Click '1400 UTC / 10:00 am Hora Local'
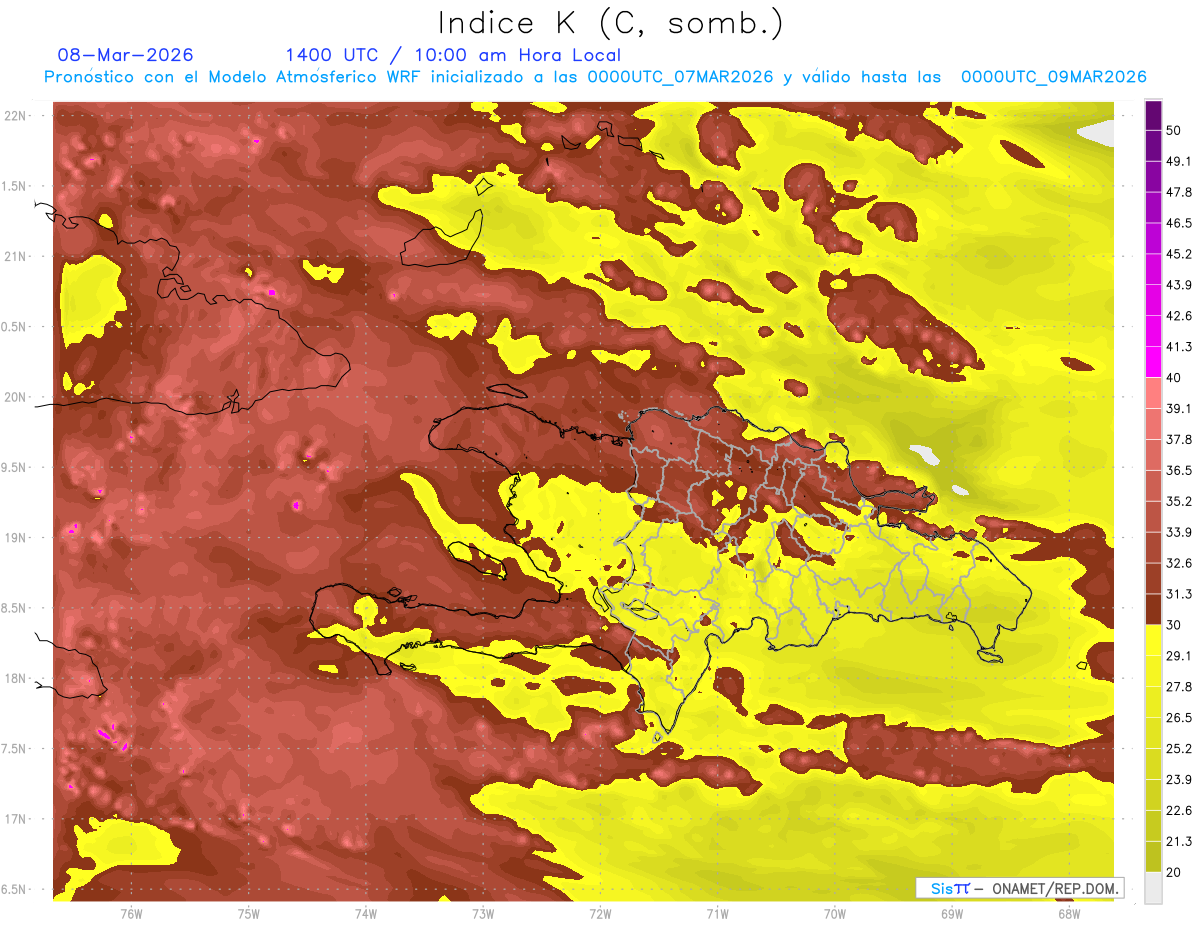1200x927 pixels. pyautogui.click(x=453, y=55)
